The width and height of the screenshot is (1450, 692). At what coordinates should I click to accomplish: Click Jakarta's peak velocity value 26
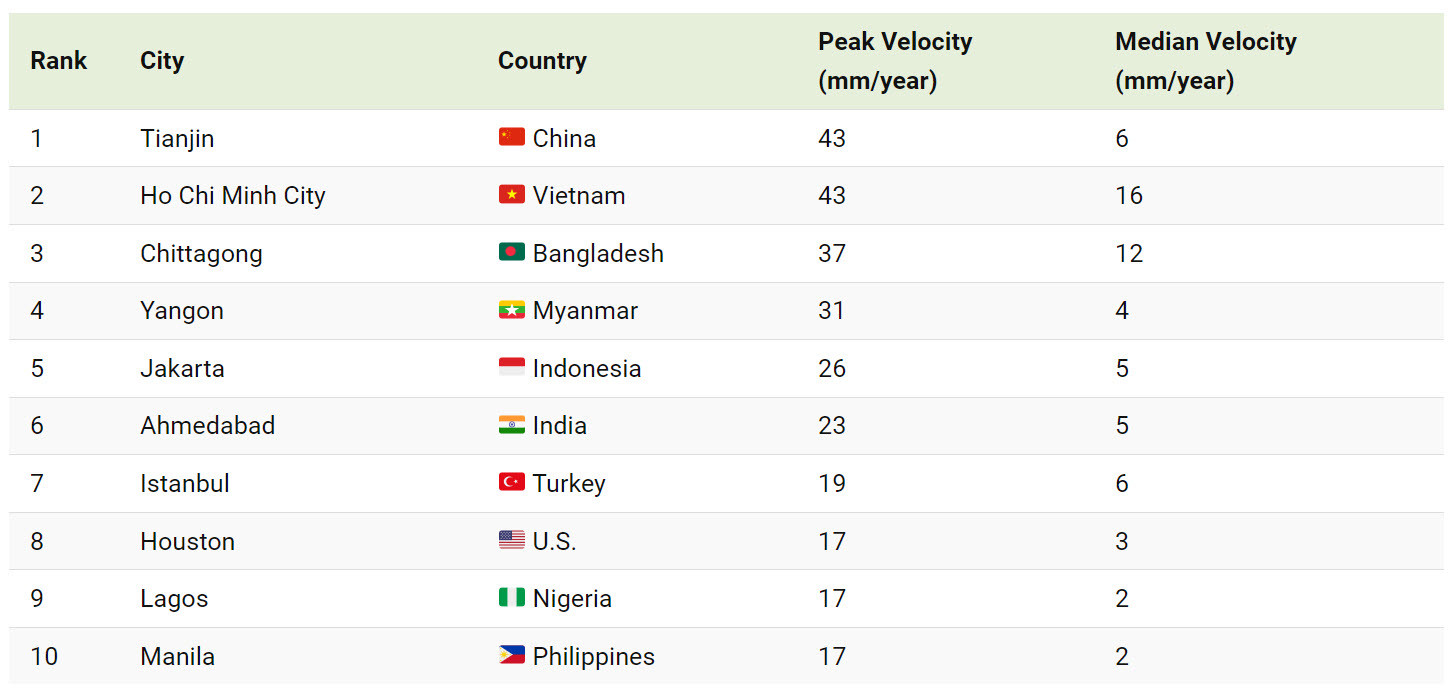832,368
